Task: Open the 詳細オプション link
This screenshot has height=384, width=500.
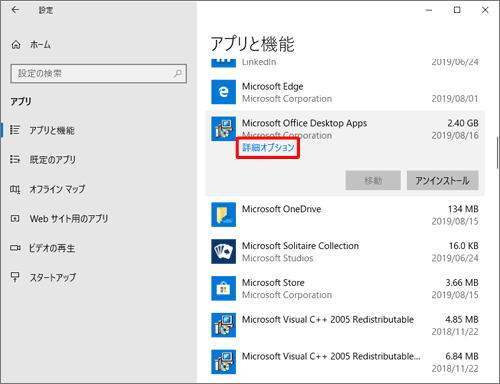Action: click(268, 147)
